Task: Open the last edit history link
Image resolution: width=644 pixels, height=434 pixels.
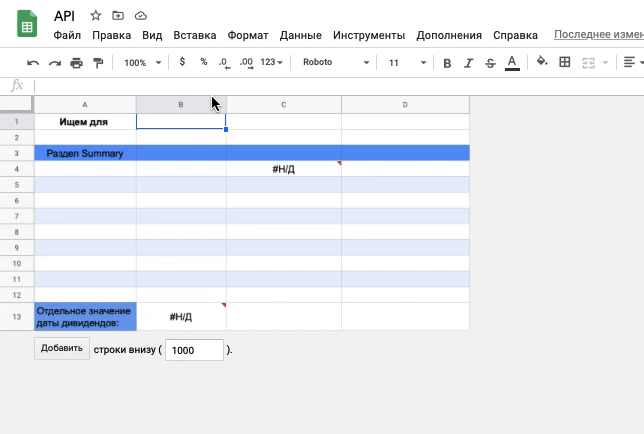Action: pos(599,34)
